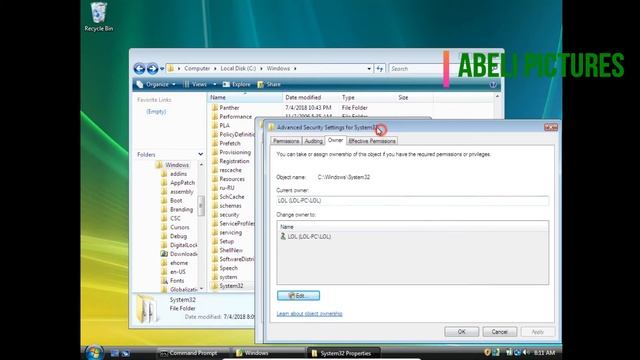
Task: Select Computer in the address breadcrumb
Action: click(197, 69)
